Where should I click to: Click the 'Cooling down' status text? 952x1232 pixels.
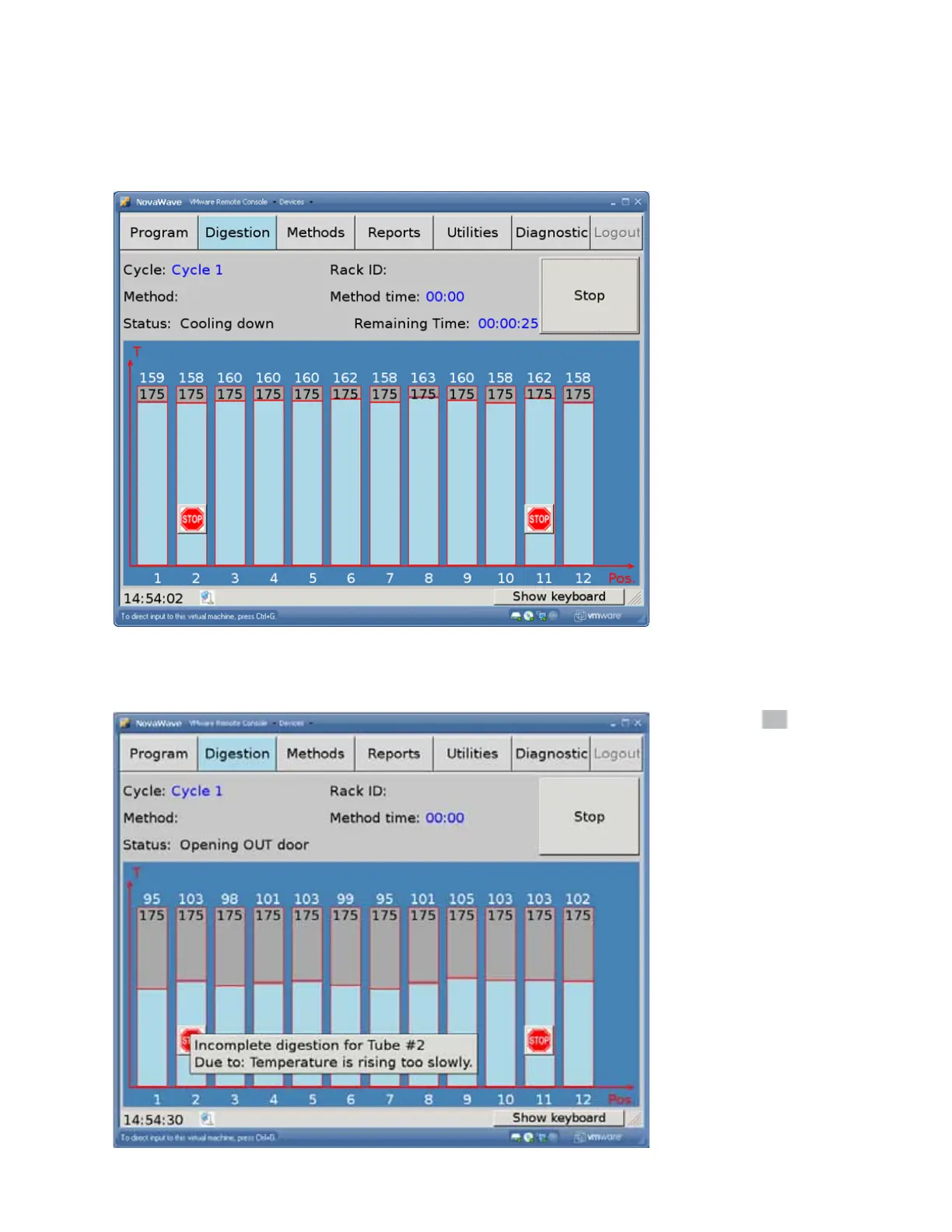(x=227, y=324)
